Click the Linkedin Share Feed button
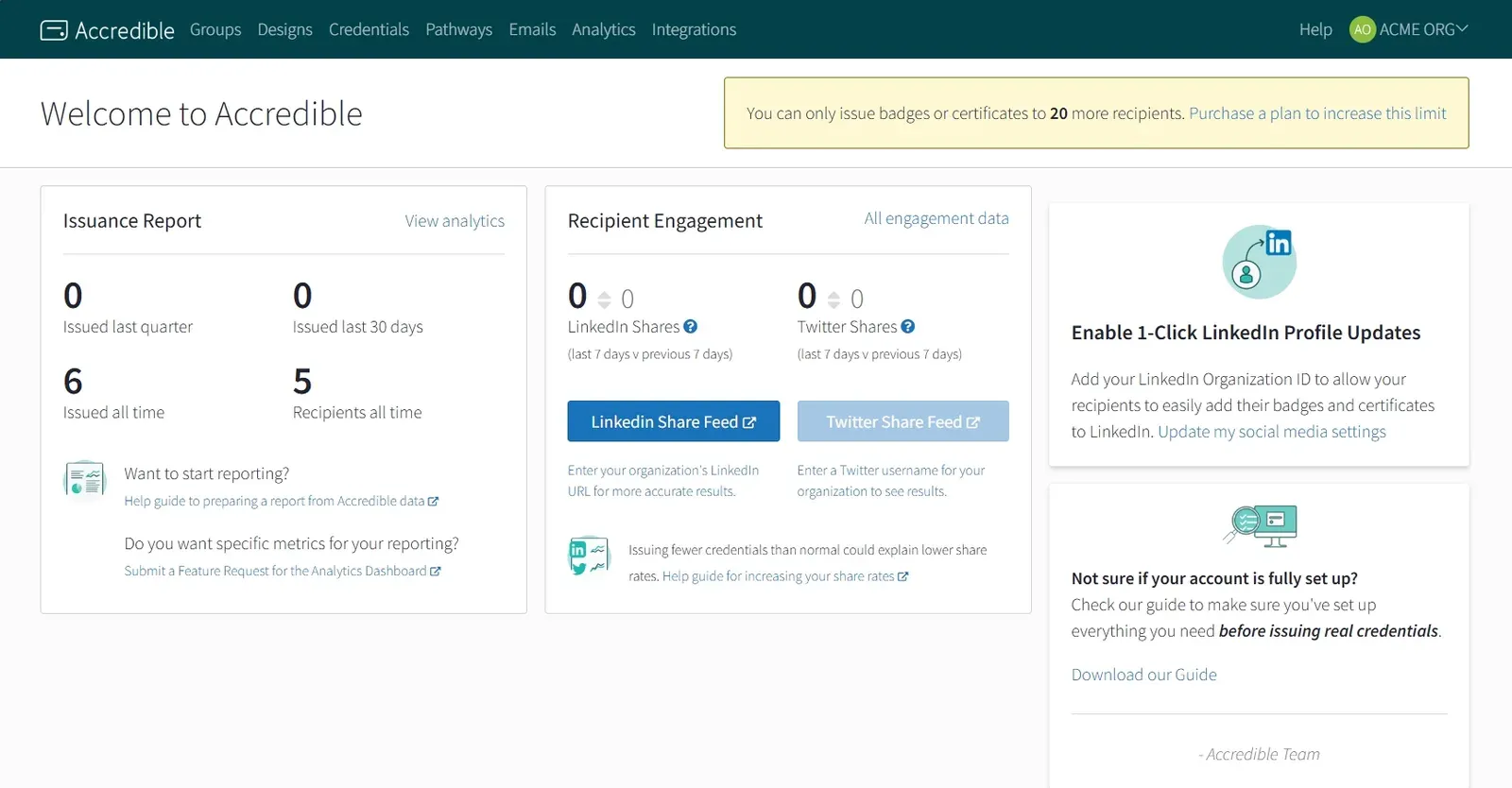 click(674, 421)
